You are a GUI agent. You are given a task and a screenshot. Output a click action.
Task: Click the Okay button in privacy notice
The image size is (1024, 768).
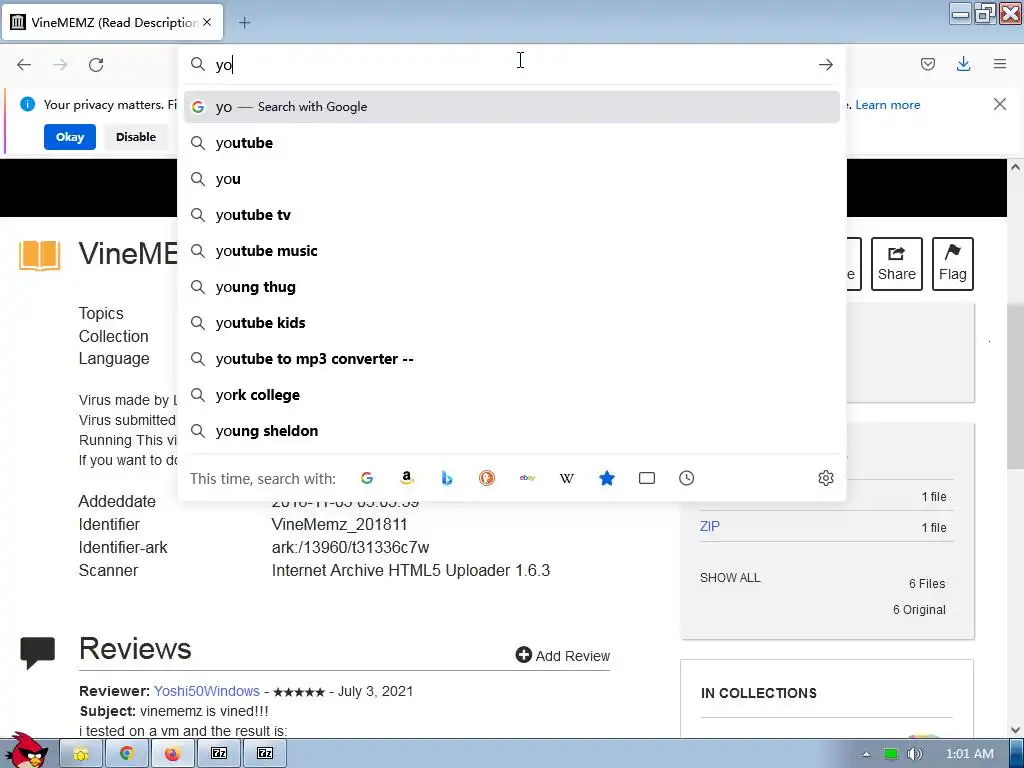pos(70,137)
